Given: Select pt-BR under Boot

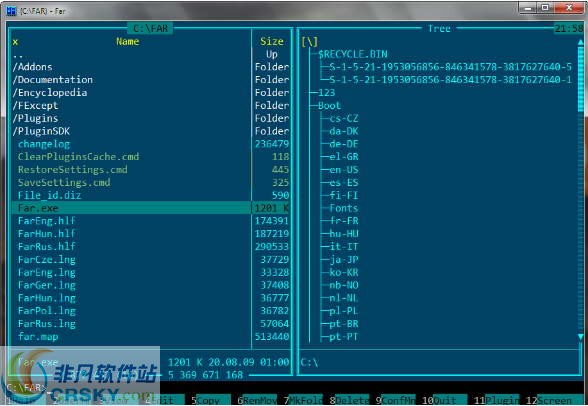Looking at the screenshot, I should [344, 323].
